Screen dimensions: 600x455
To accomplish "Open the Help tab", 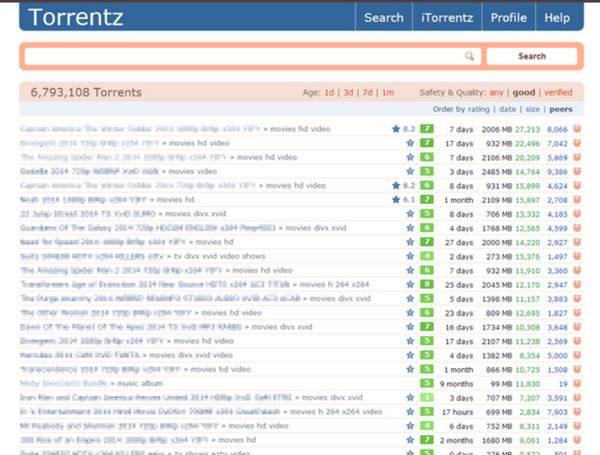I will pos(557,18).
